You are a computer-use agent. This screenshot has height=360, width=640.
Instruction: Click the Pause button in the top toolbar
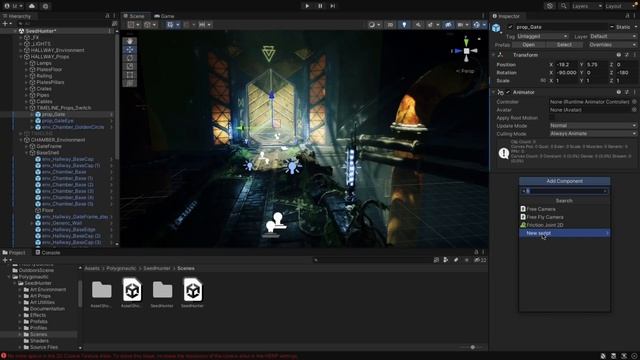coord(320,6)
